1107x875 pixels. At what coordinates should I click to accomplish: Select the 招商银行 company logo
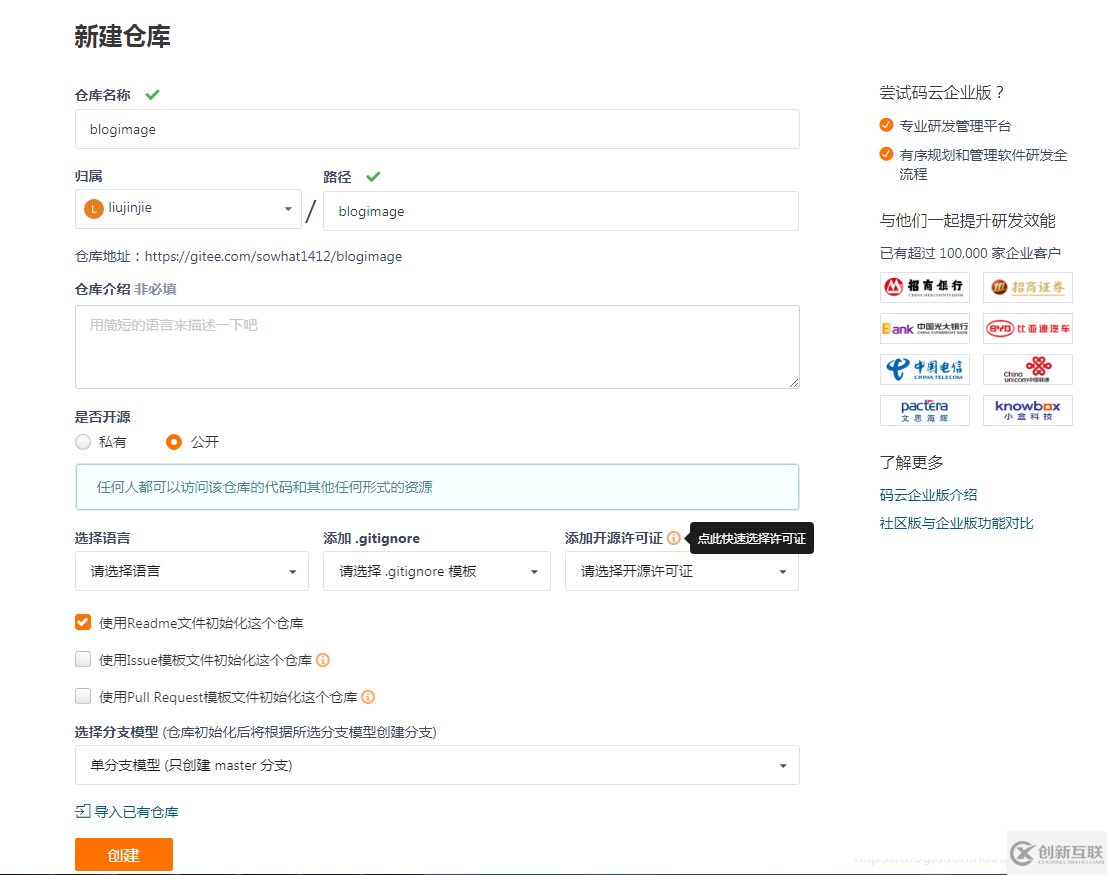[x=924, y=287]
